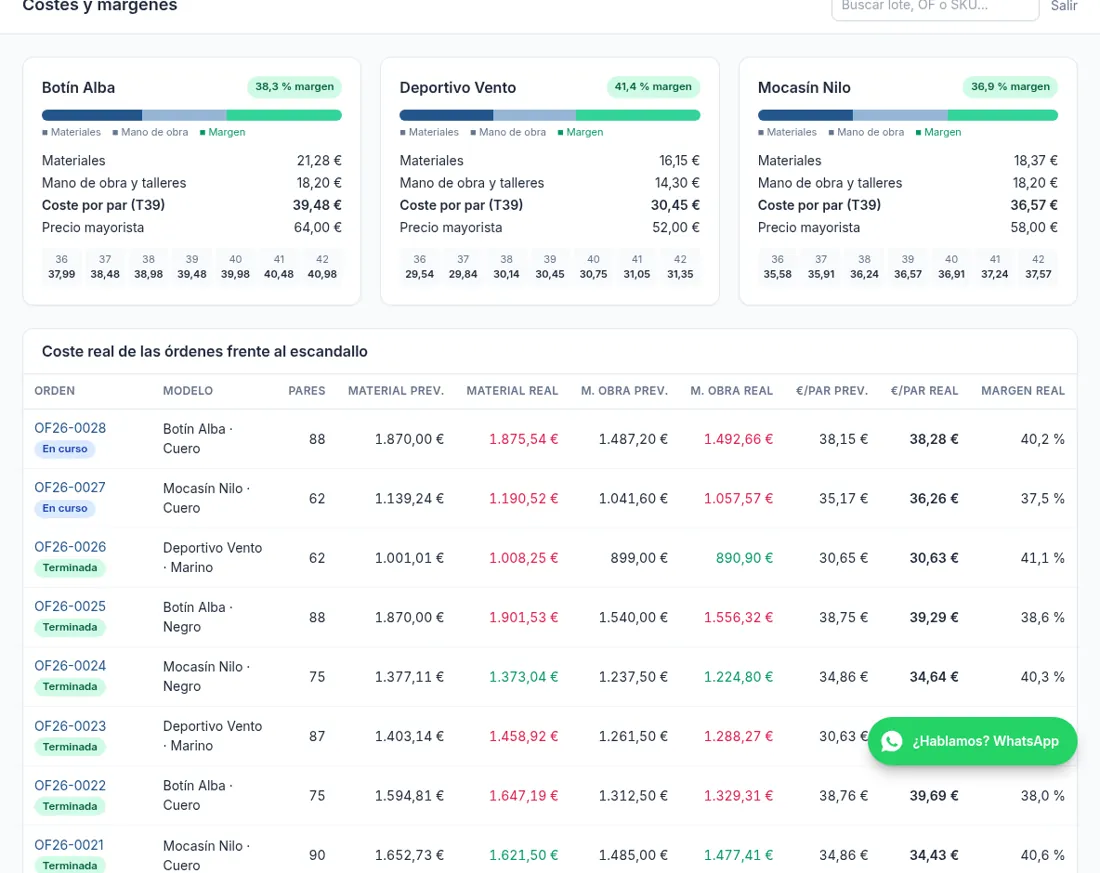Click the dark blue Materiales segment of Botín Alba's bar
The image size is (1100, 873).
click(x=92, y=115)
